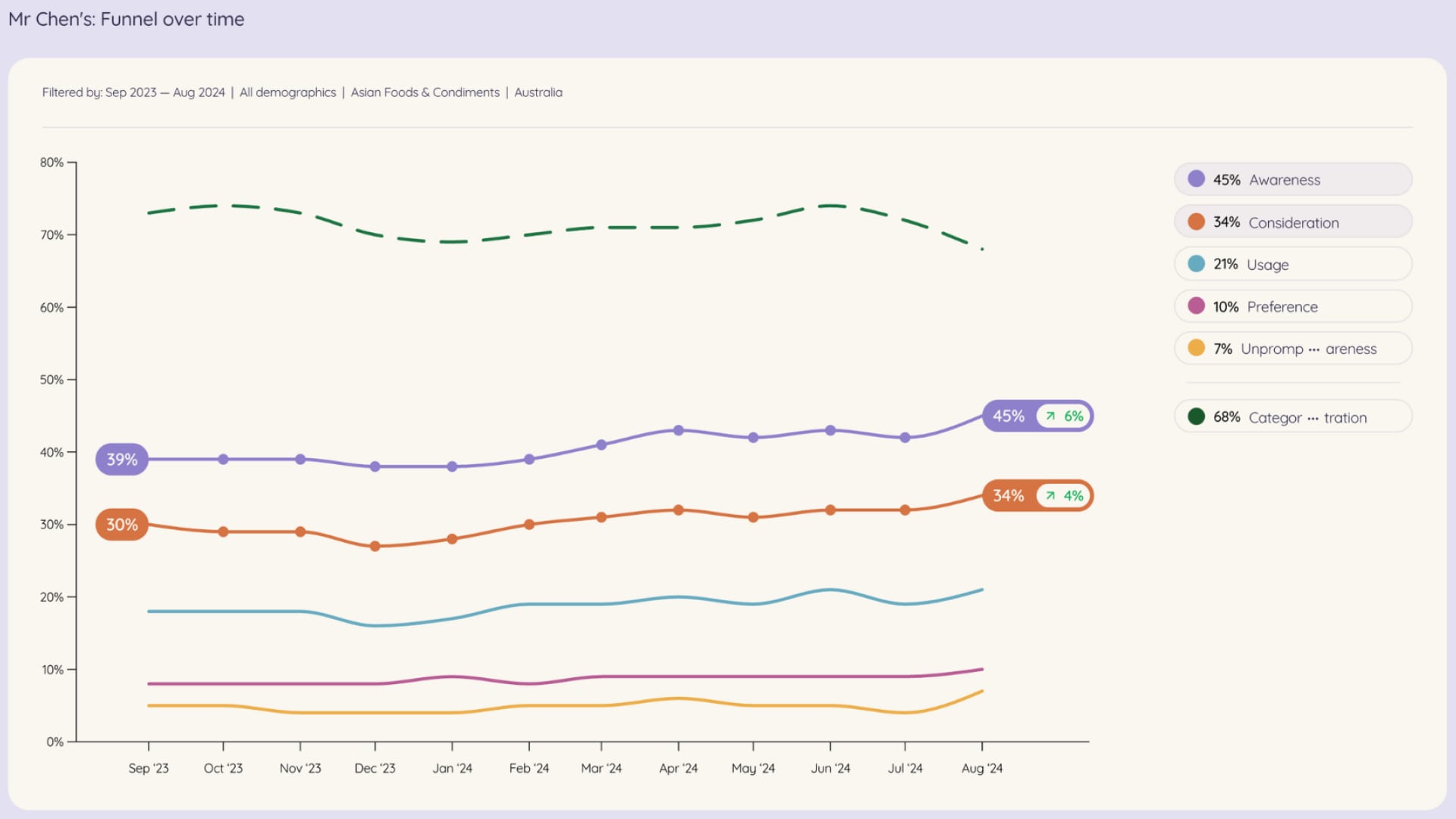
Task: Click the blue Usage color dot
Action: tap(1197, 264)
